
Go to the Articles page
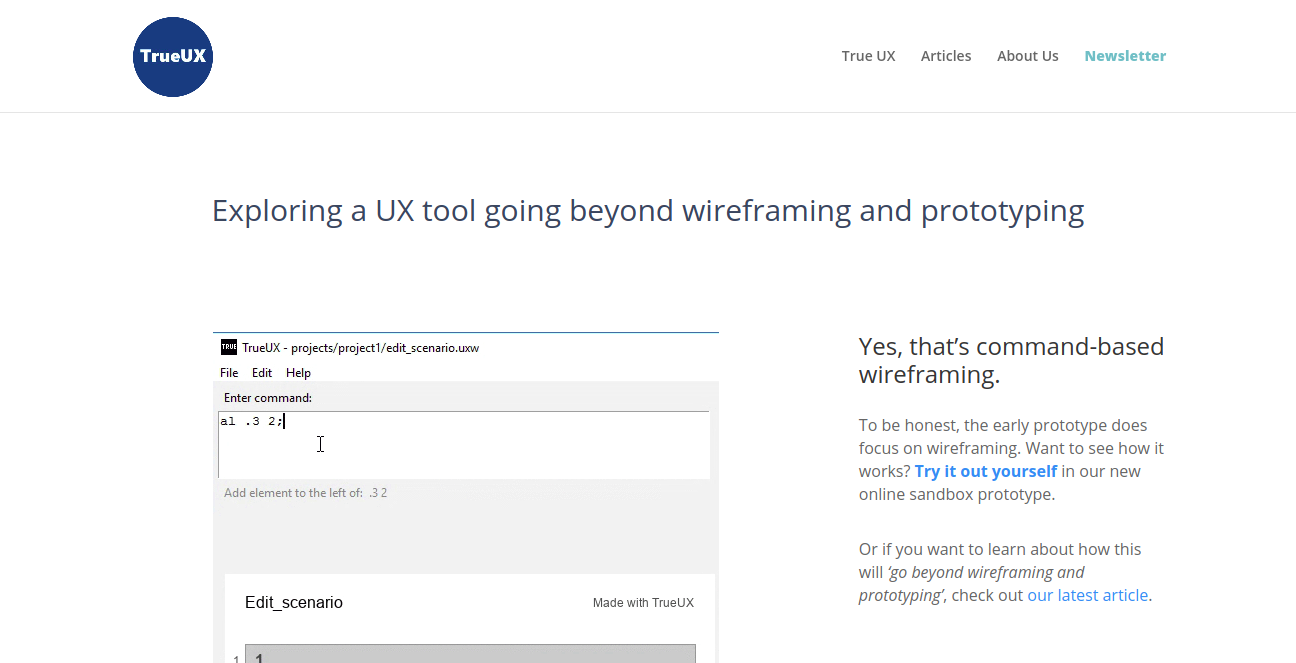(946, 56)
